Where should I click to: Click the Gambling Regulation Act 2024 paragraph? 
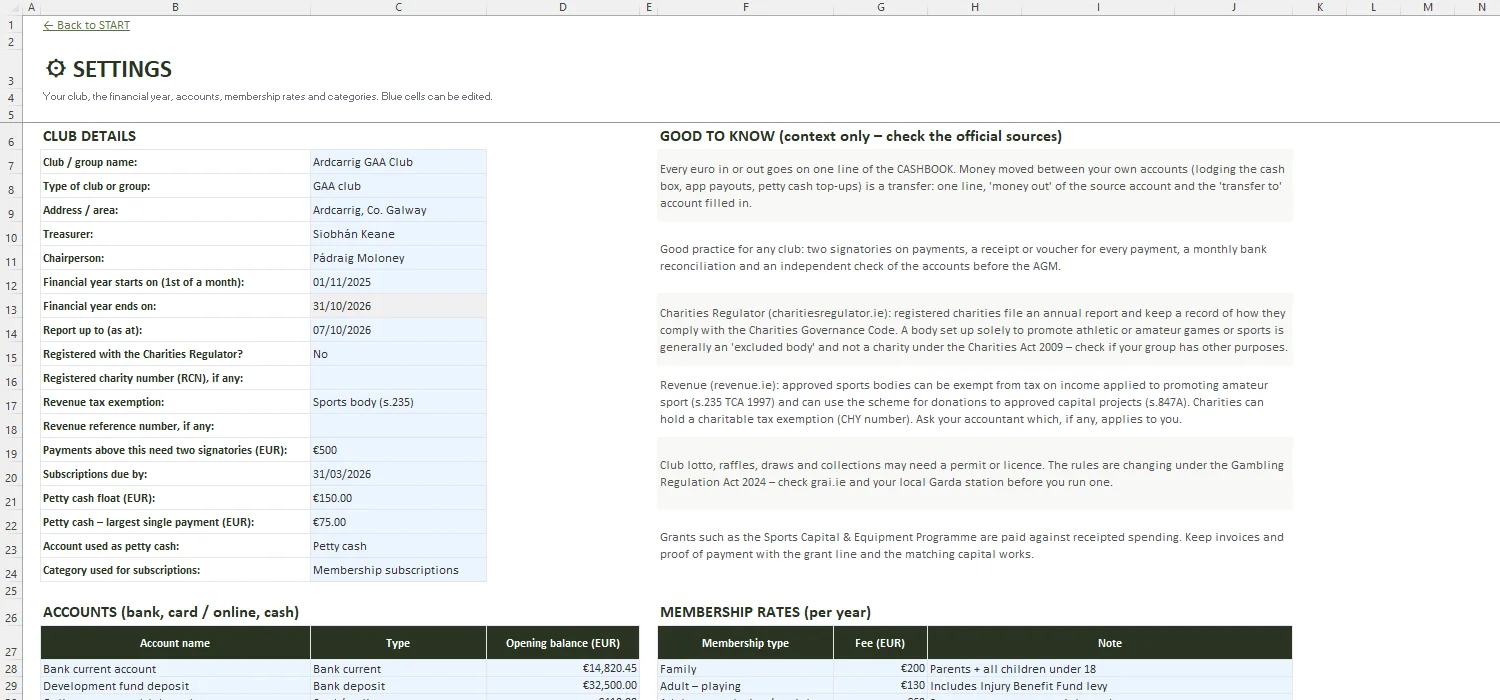[975, 474]
